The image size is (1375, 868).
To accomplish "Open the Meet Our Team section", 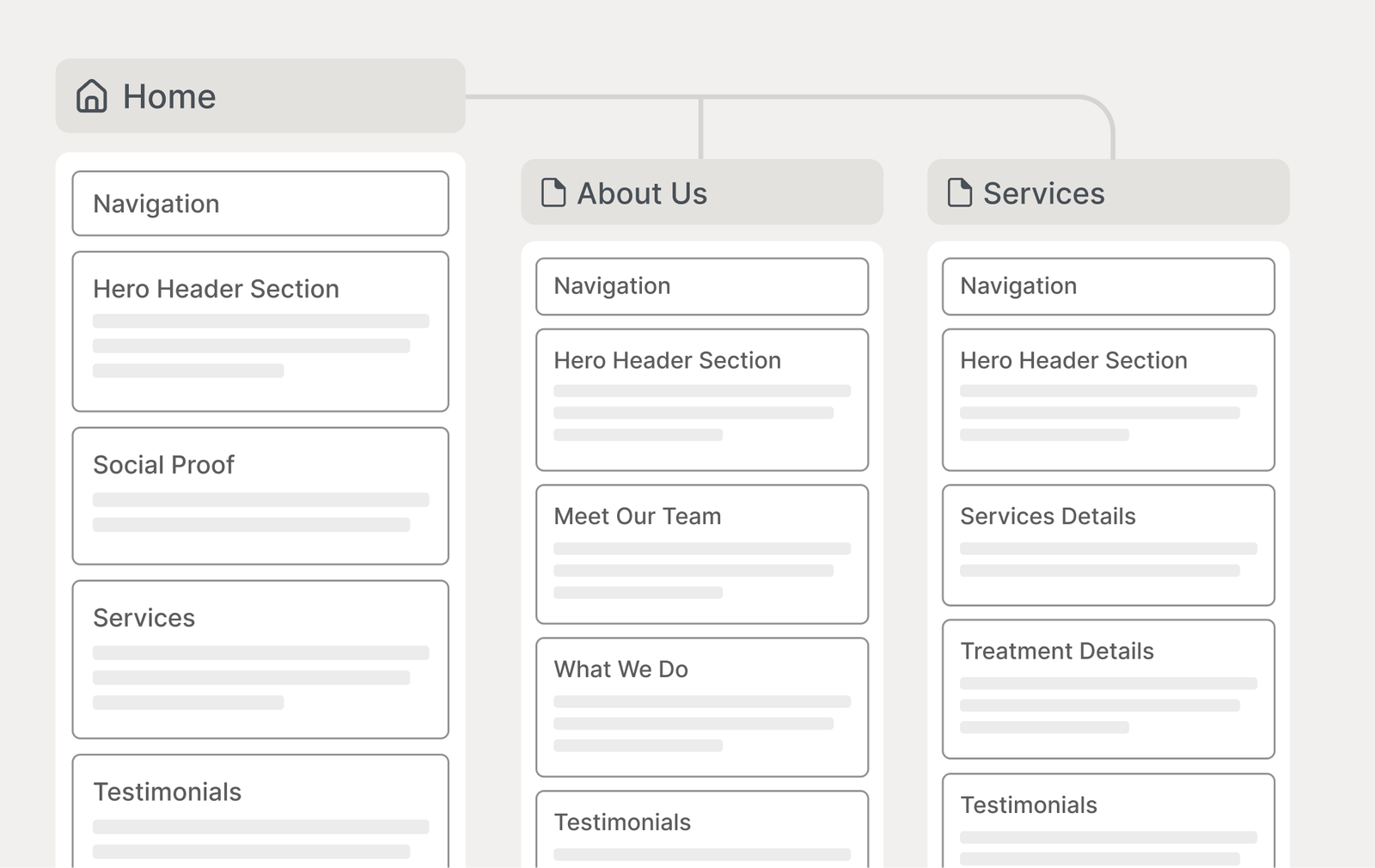I will pyautogui.click(x=701, y=554).
